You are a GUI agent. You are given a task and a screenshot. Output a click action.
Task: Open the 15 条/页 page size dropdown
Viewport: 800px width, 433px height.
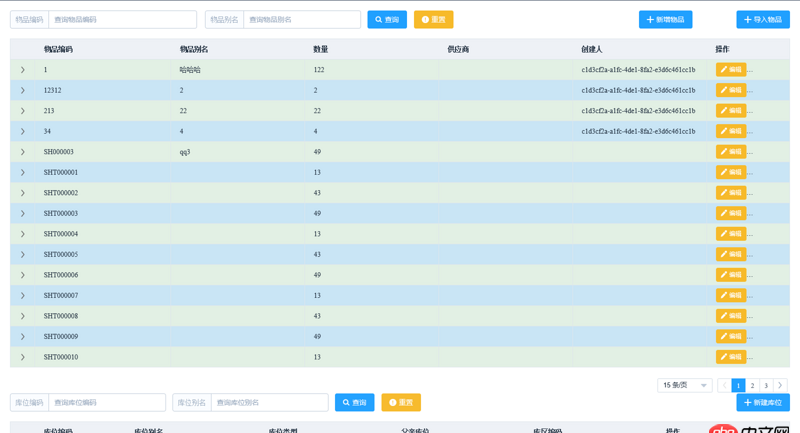(685, 385)
